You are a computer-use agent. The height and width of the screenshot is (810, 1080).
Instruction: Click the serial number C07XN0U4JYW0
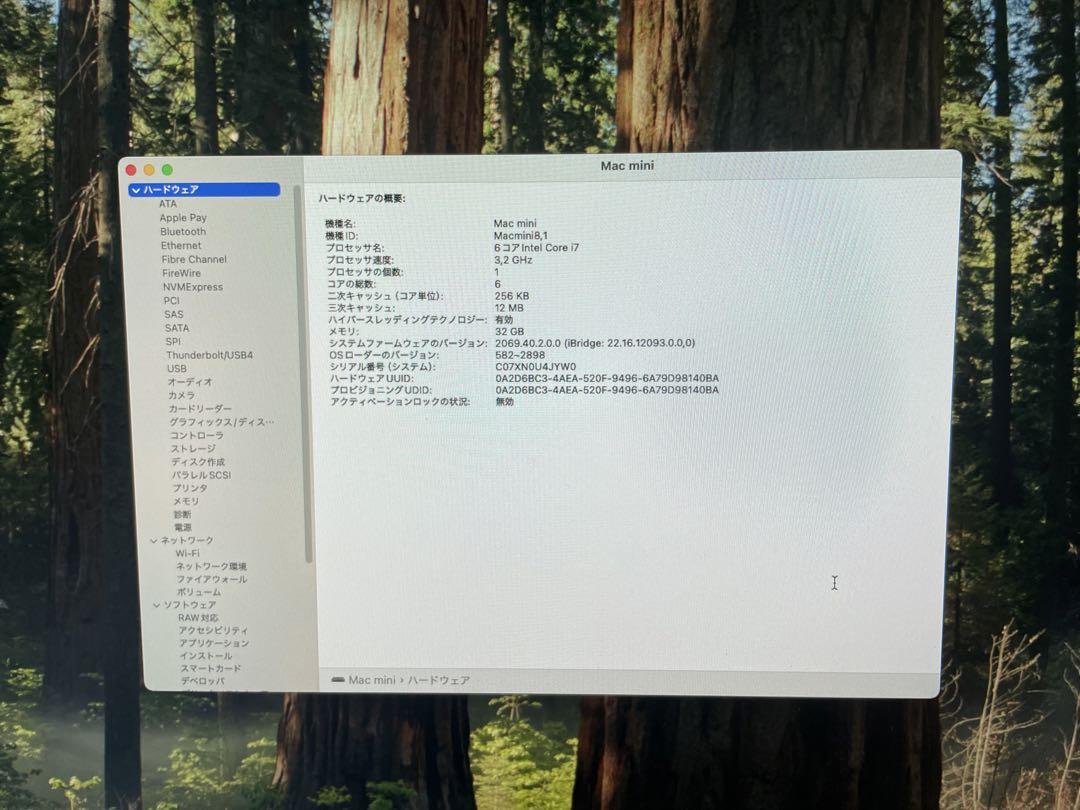(x=536, y=366)
